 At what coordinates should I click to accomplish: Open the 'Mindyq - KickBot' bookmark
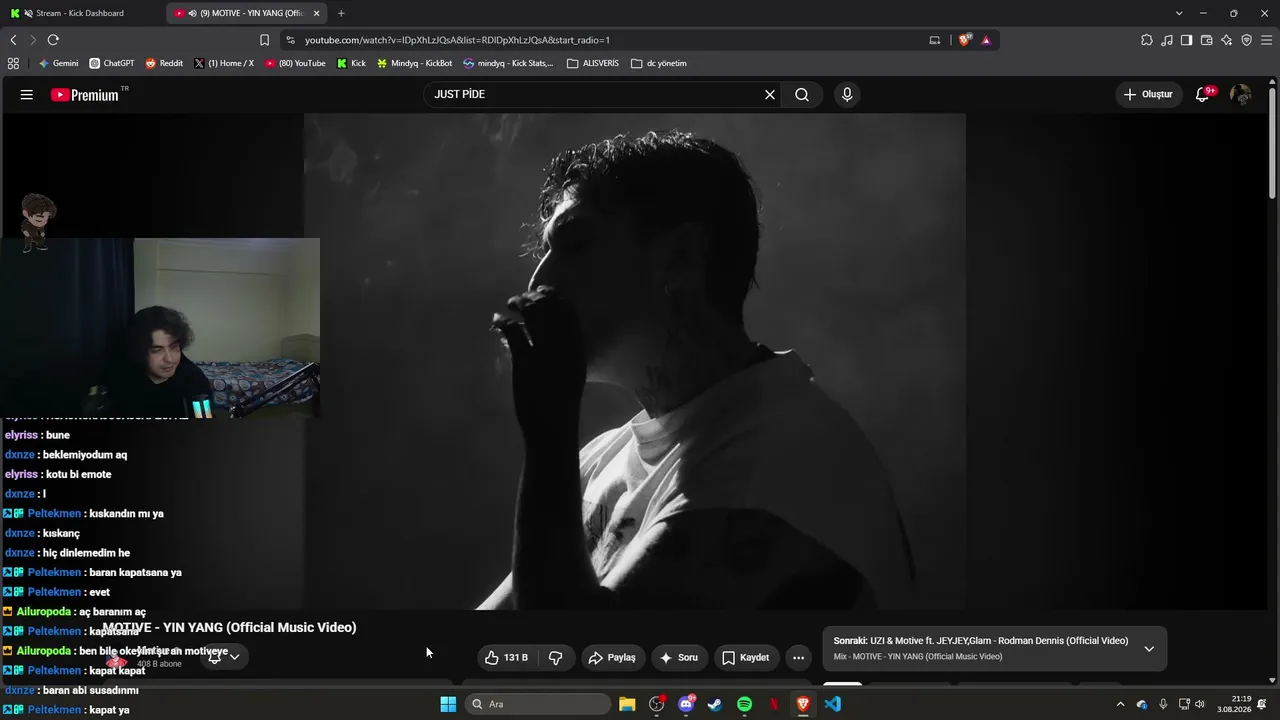click(x=414, y=63)
